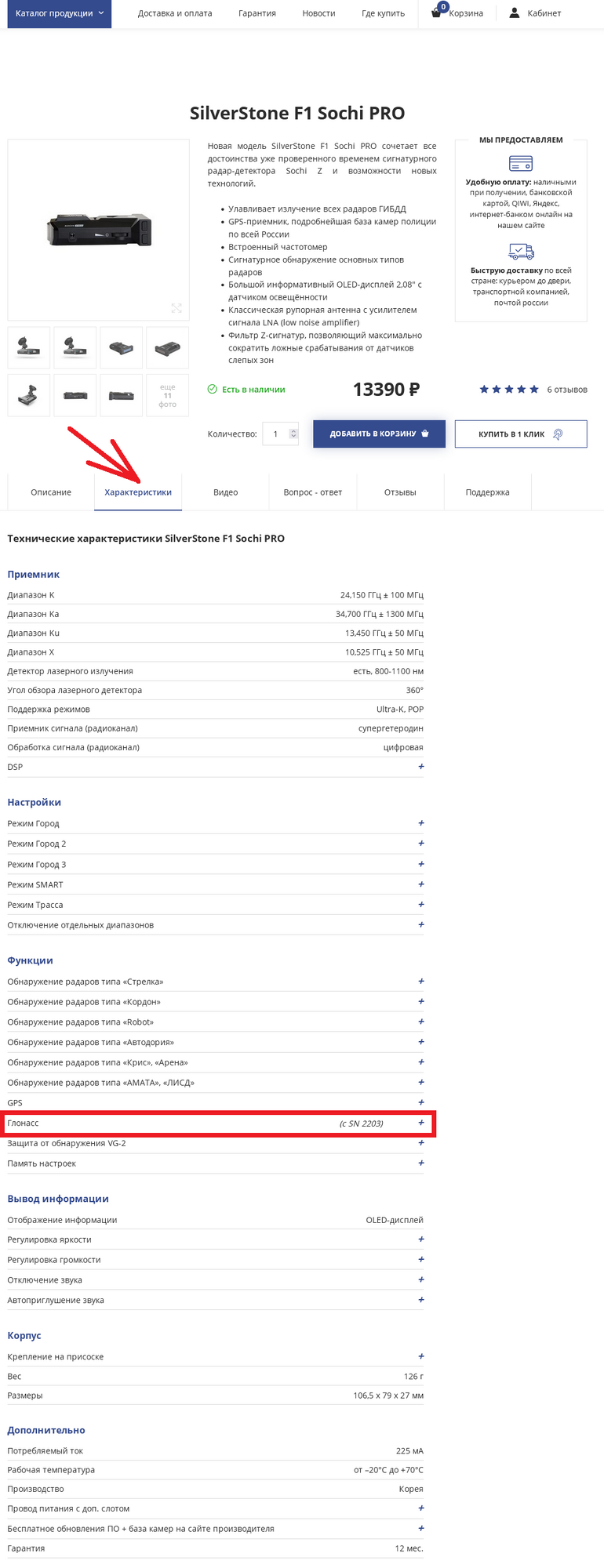The image size is (604, 1568).
Task: Open the 6 отзывов link
Action: [x=566, y=390]
